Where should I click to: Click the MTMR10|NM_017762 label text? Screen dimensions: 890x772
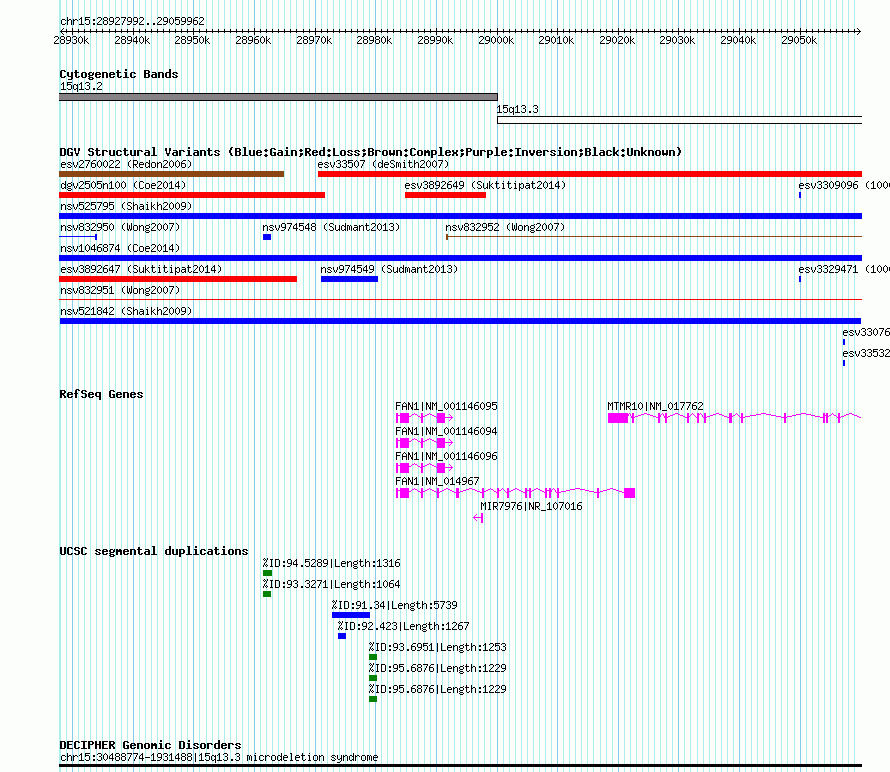click(x=656, y=406)
